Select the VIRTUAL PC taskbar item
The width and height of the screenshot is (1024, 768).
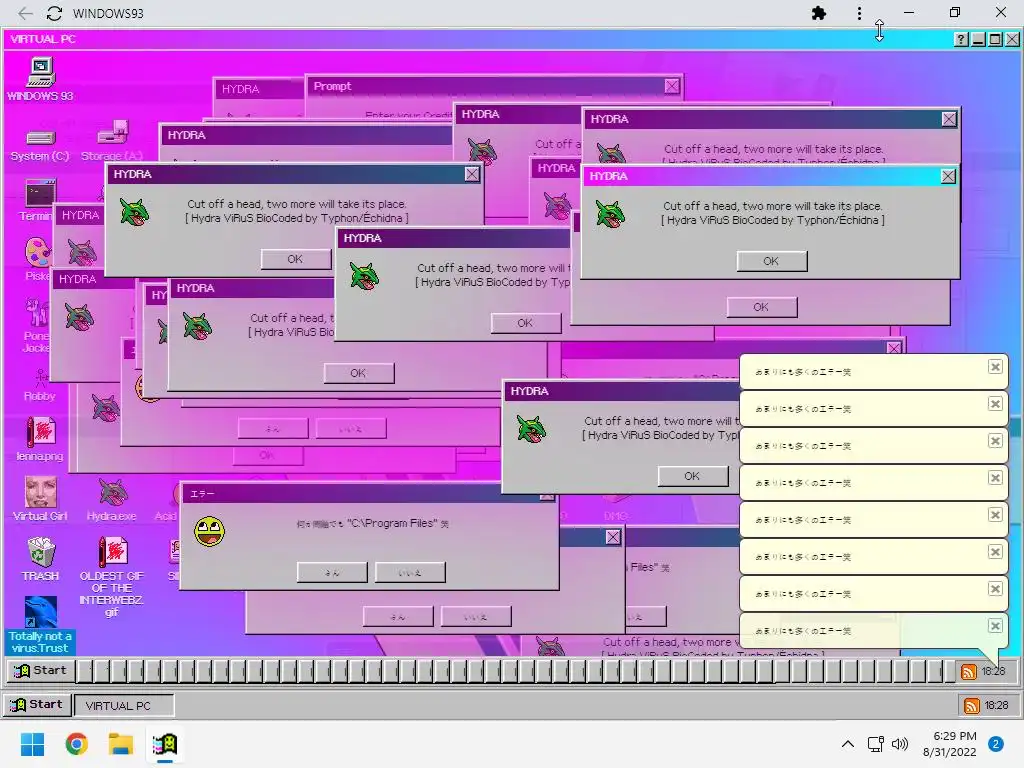pos(124,705)
